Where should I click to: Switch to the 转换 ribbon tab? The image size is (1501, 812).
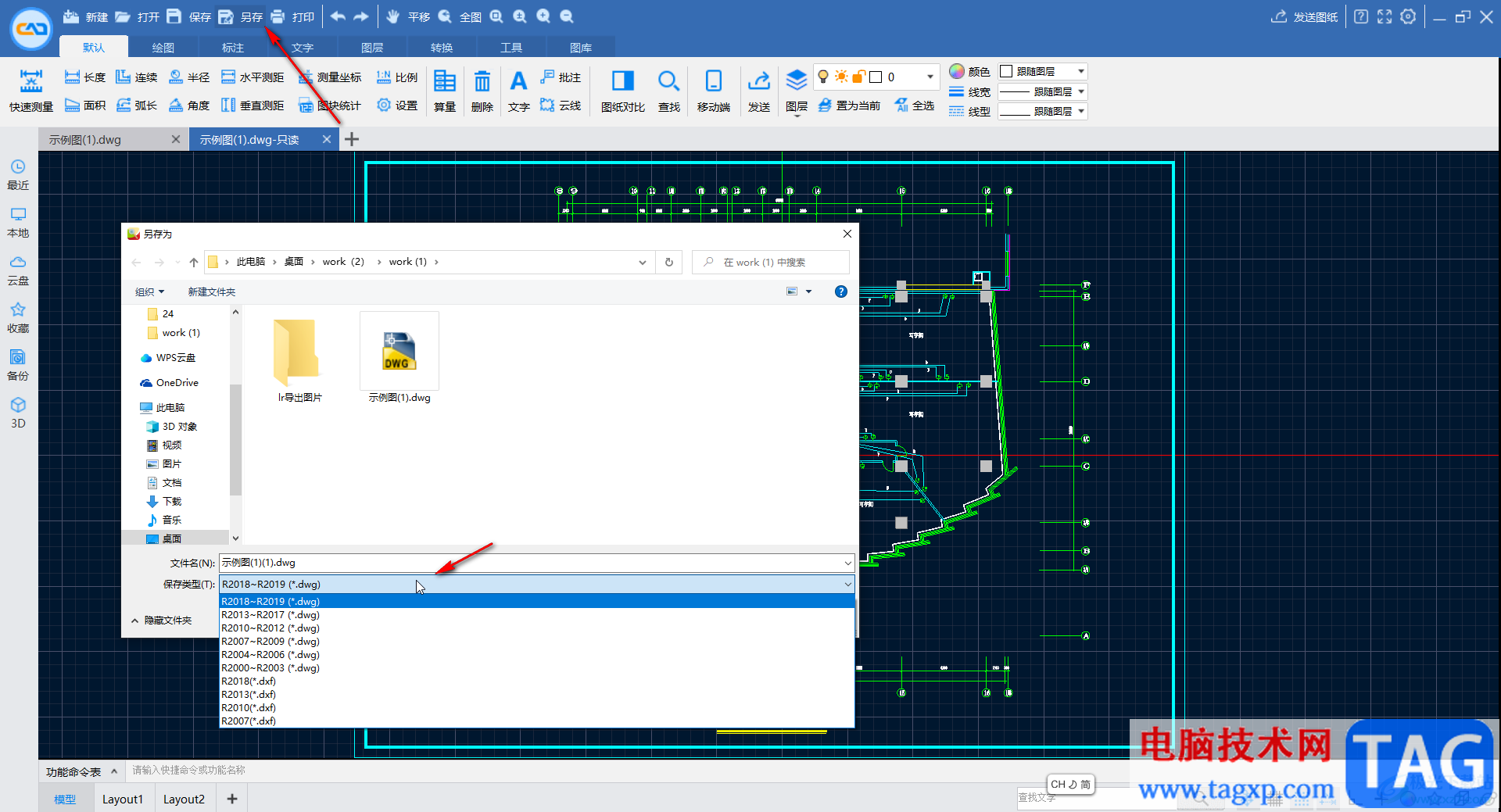[441, 48]
